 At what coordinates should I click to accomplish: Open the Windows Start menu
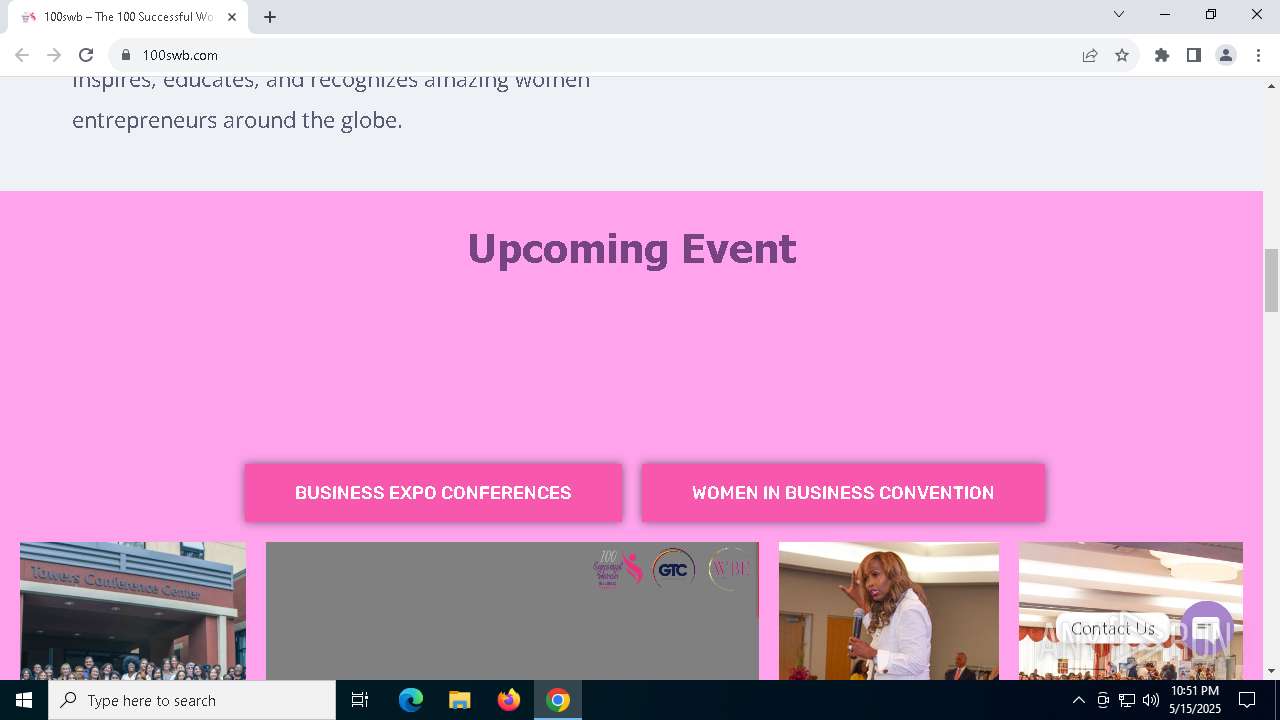(x=24, y=700)
